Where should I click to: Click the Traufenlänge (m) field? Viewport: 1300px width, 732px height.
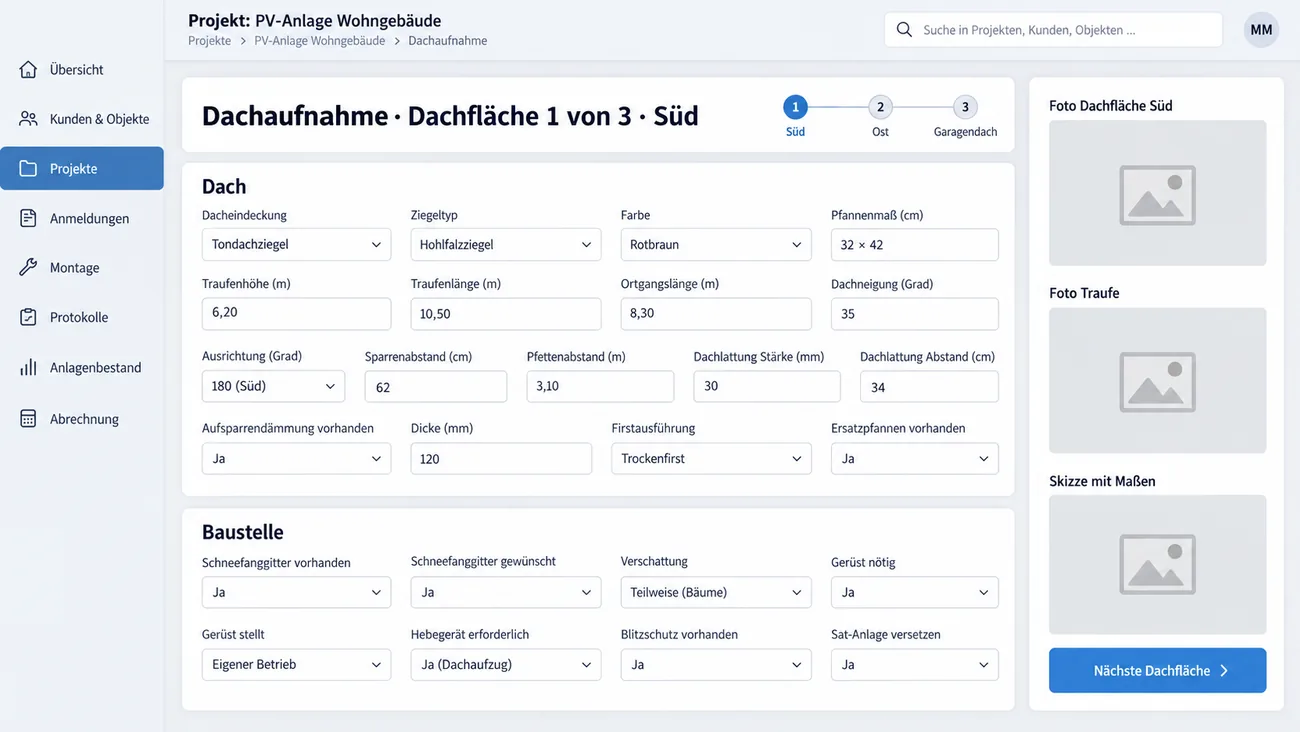[506, 314]
